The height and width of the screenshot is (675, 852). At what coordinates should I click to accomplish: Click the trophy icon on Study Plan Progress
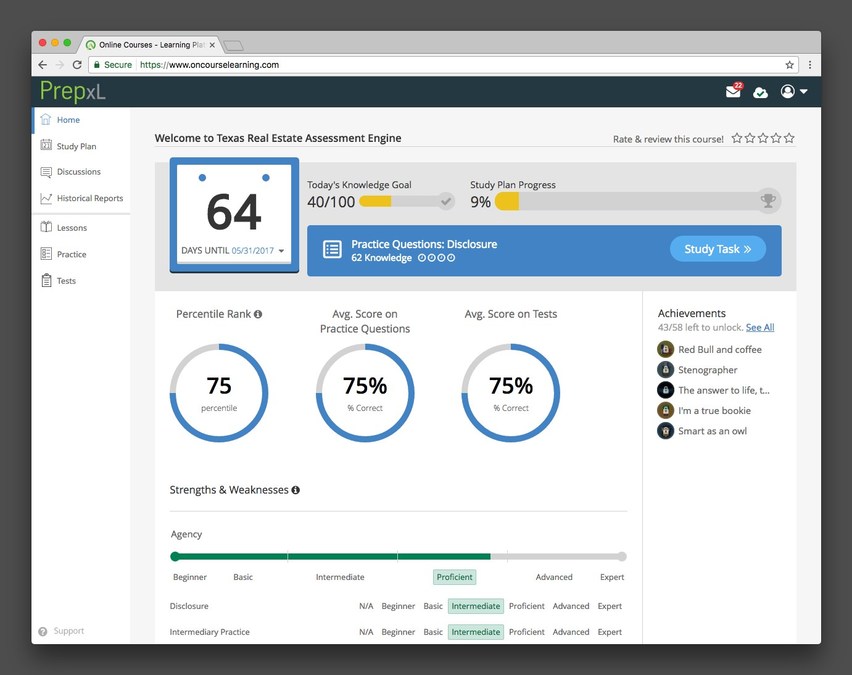pos(767,201)
